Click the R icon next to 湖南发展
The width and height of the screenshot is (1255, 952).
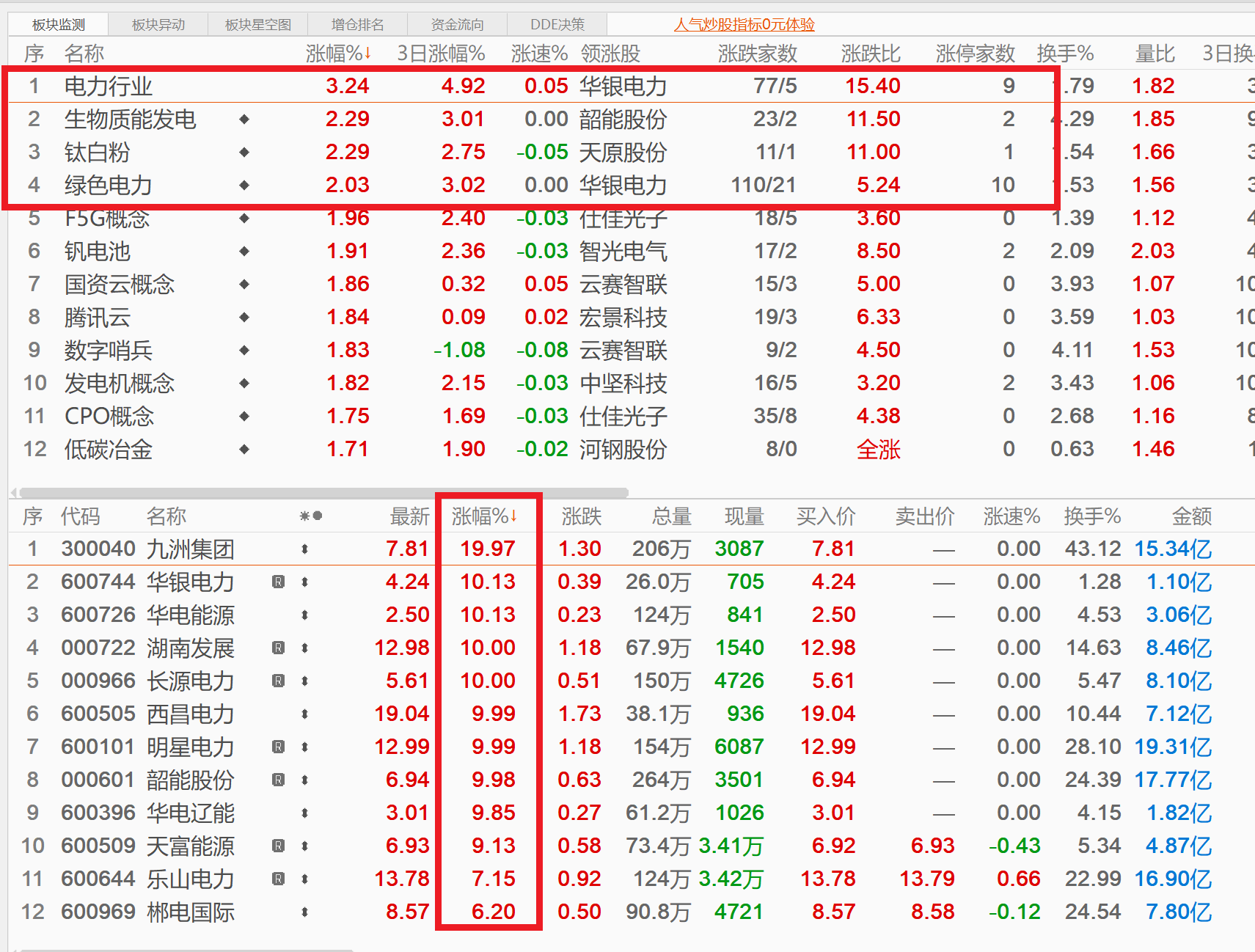(x=277, y=647)
